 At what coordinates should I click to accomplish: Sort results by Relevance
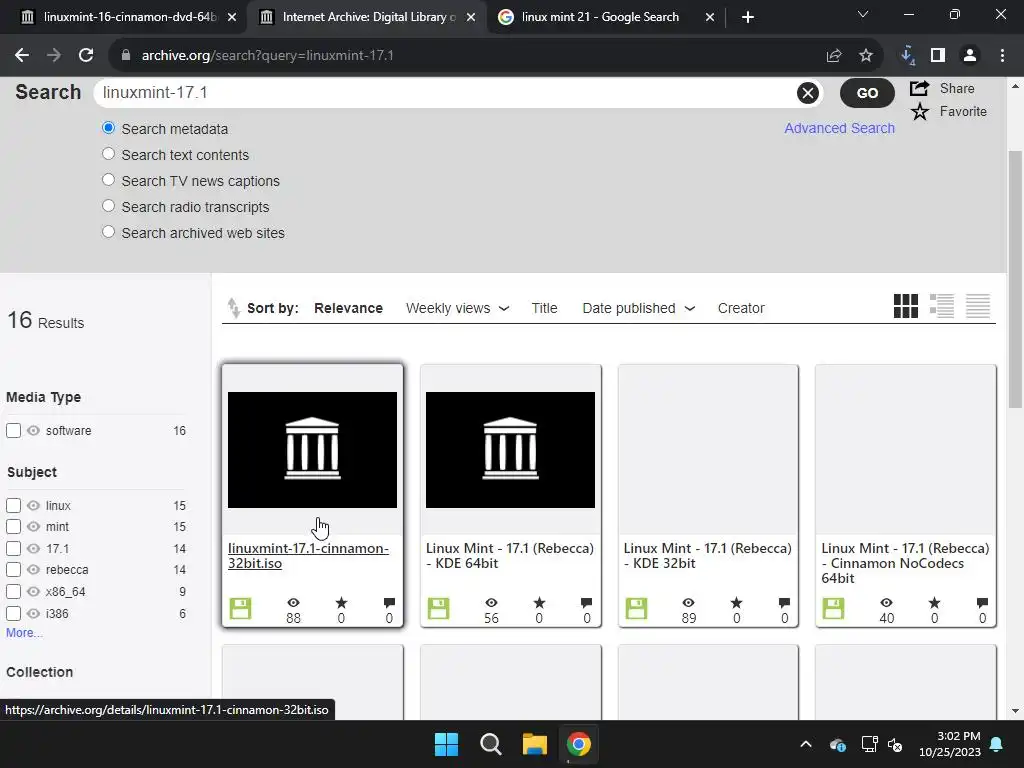coord(348,308)
